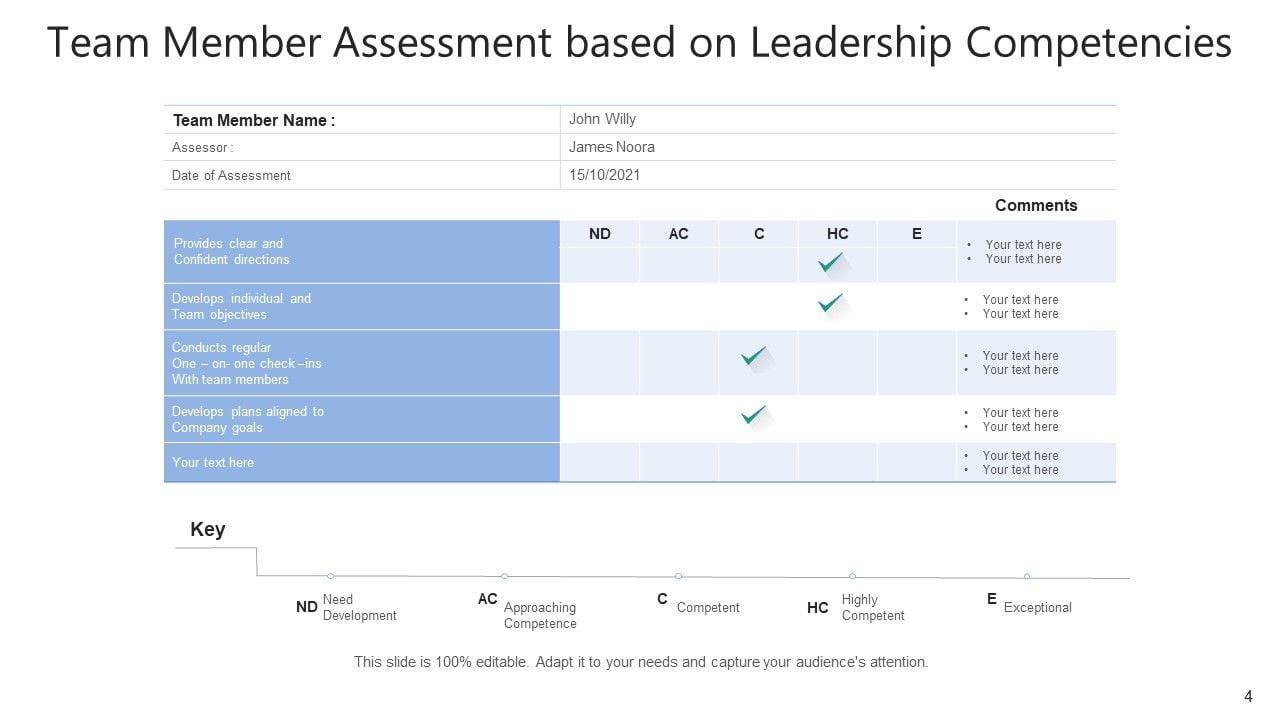Screen dimensions: 1280x720
Task: Click the timeline circle above Highly Competent
Action: (852, 576)
